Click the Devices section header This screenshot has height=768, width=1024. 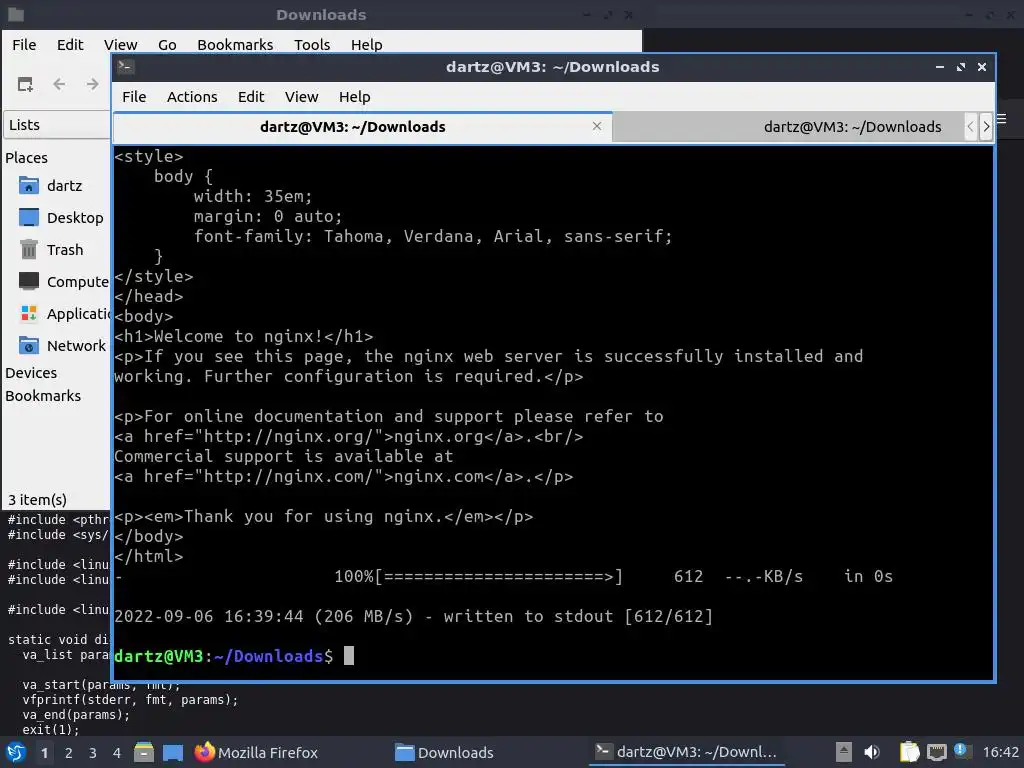pos(31,373)
